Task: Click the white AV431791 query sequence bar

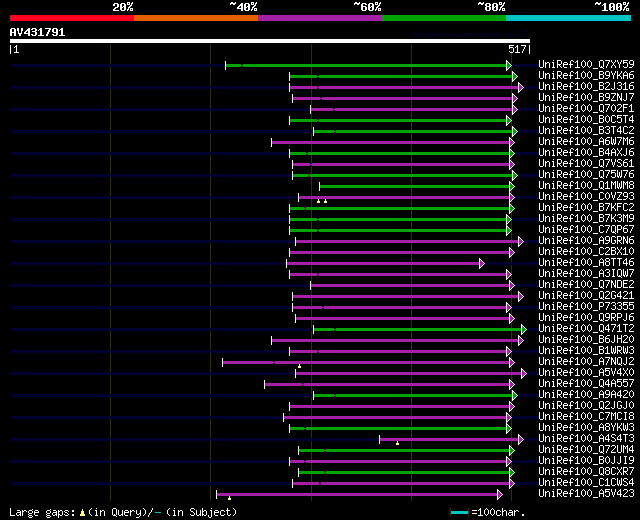Action: pyautogui.click(x=270, y=41)
